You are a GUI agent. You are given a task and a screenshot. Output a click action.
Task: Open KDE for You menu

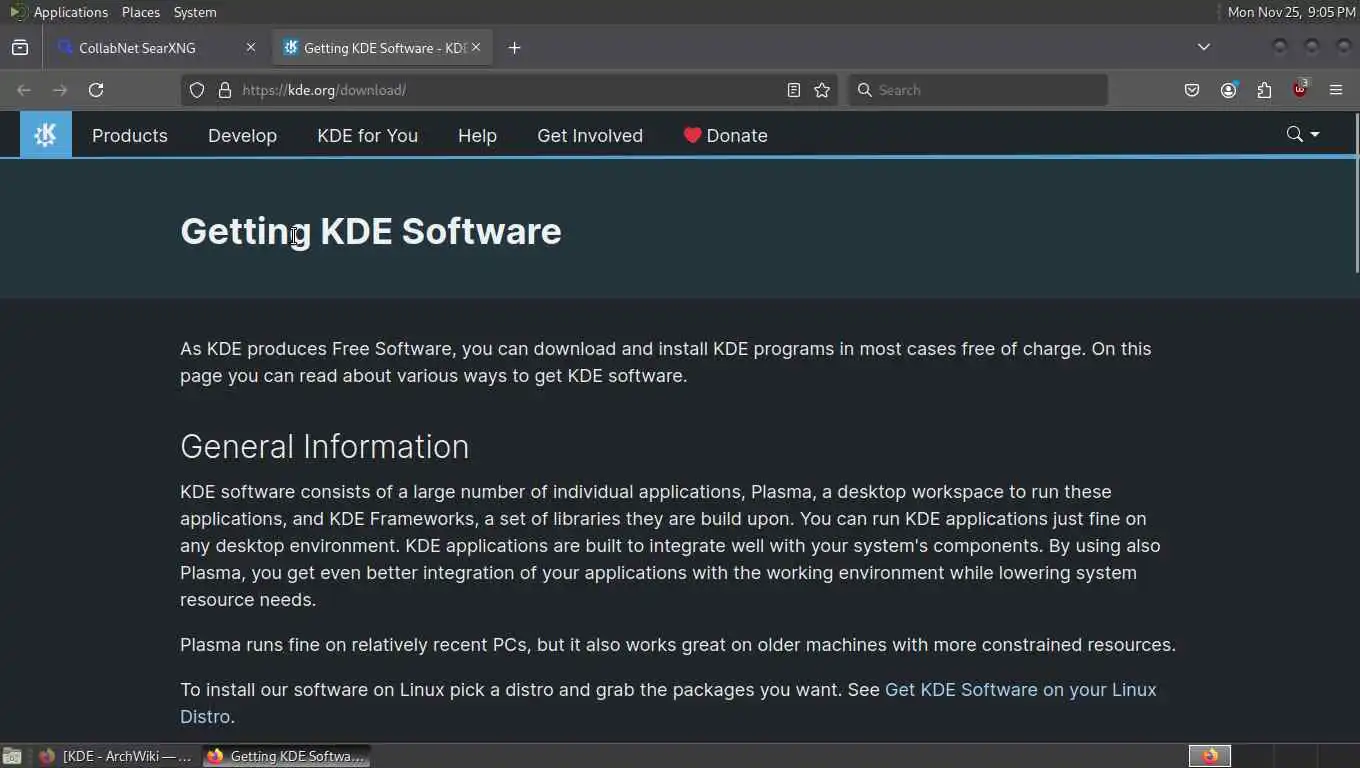367,136
